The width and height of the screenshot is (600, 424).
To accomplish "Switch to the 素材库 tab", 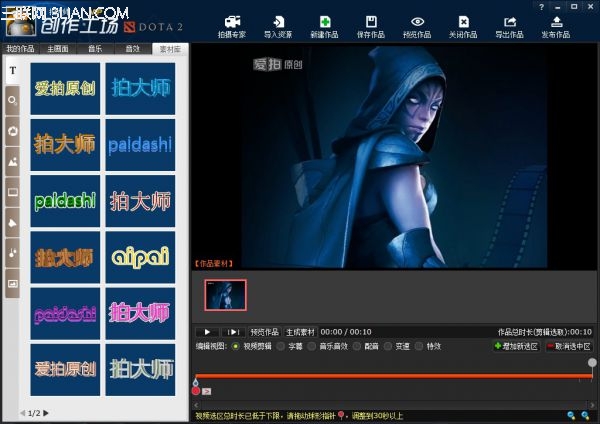I will pos(170,49).
